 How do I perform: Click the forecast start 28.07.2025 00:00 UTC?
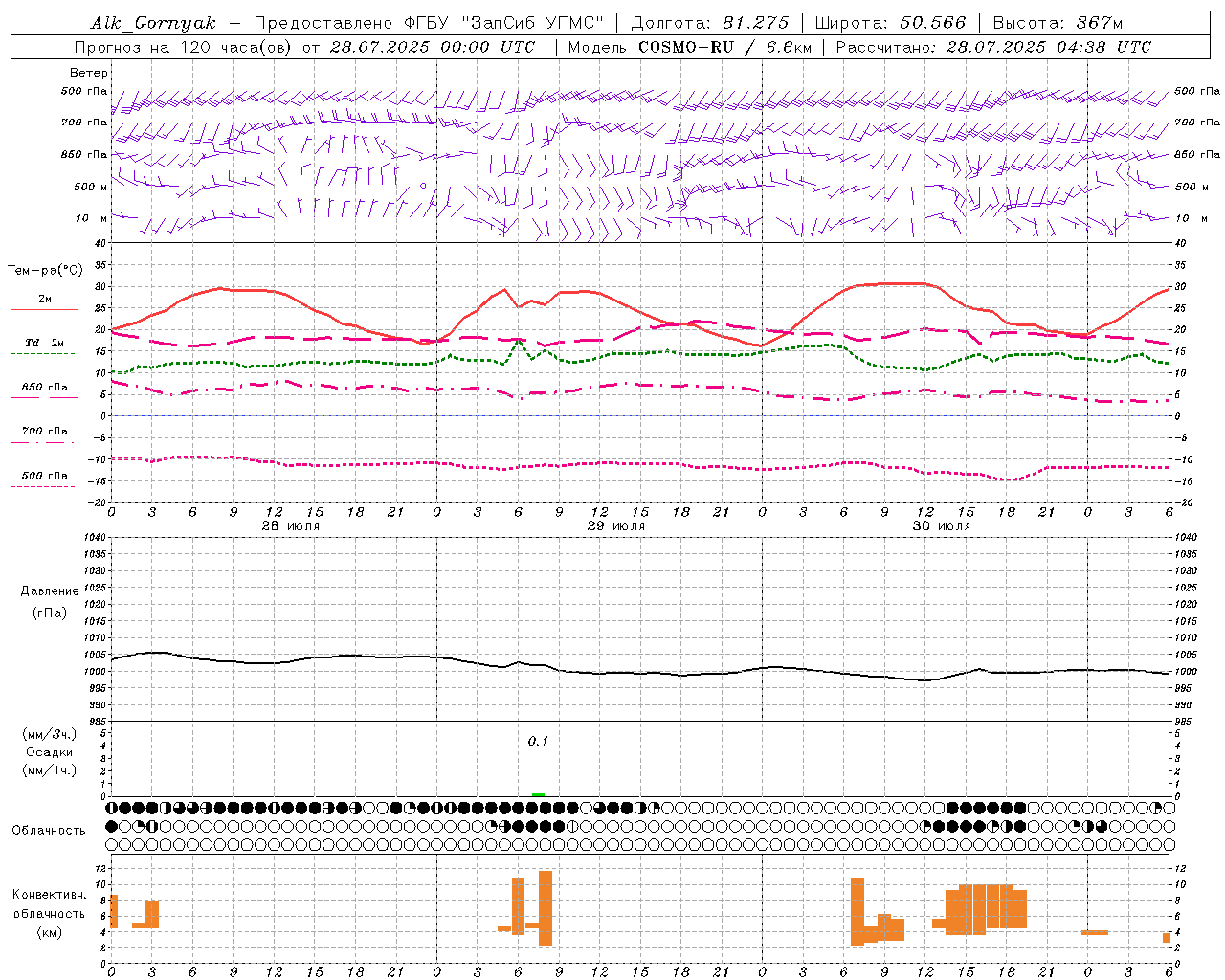pos(433,47)
